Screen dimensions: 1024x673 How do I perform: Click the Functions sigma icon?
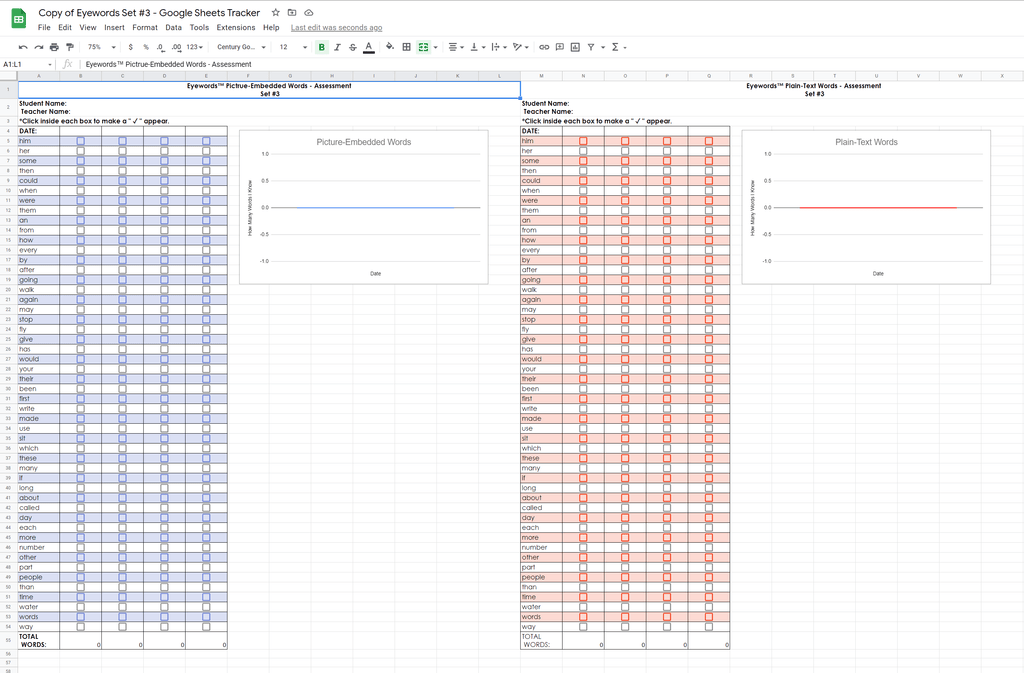(x=615, y=47)
